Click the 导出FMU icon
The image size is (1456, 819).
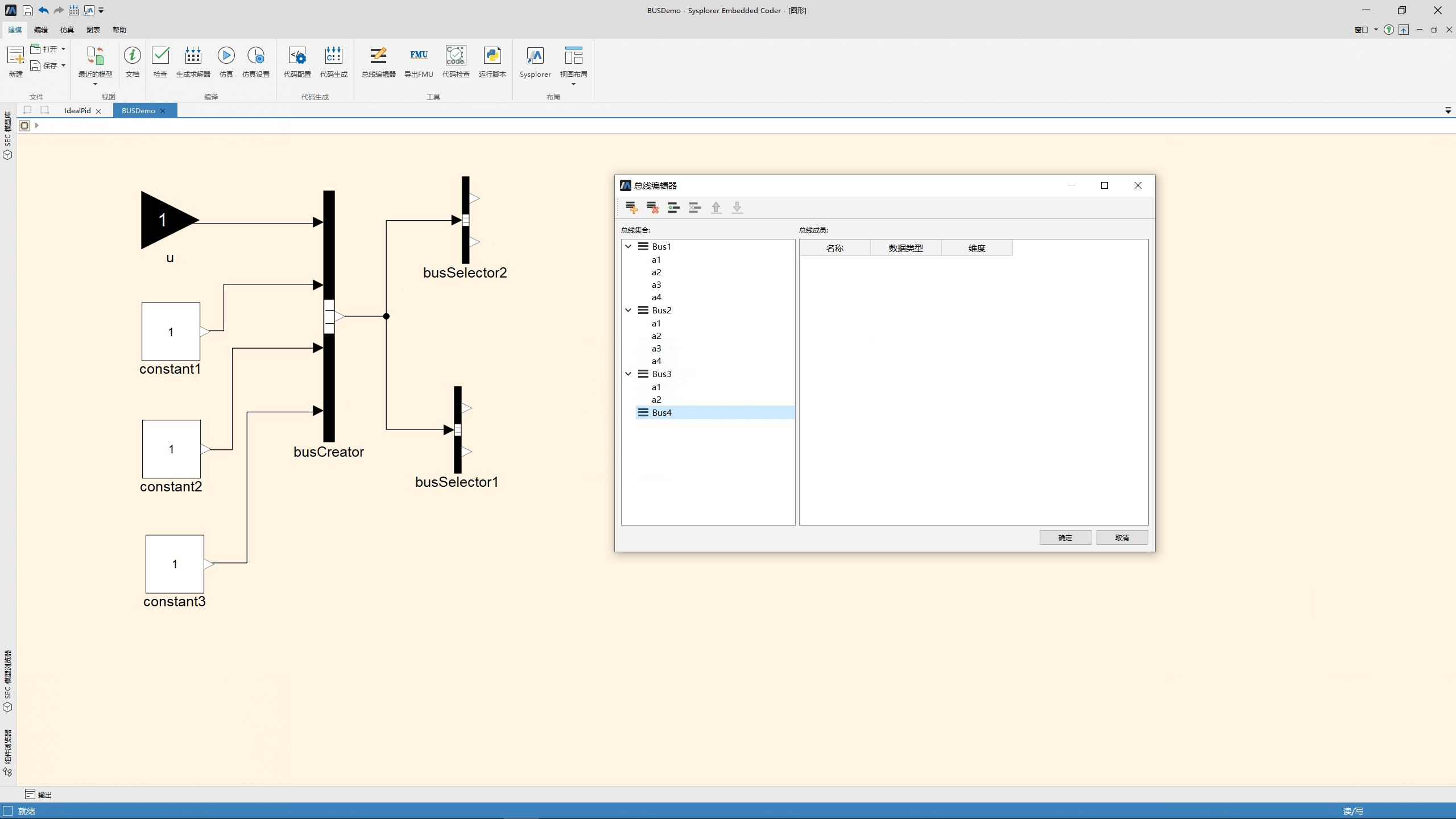pos(419,61)
